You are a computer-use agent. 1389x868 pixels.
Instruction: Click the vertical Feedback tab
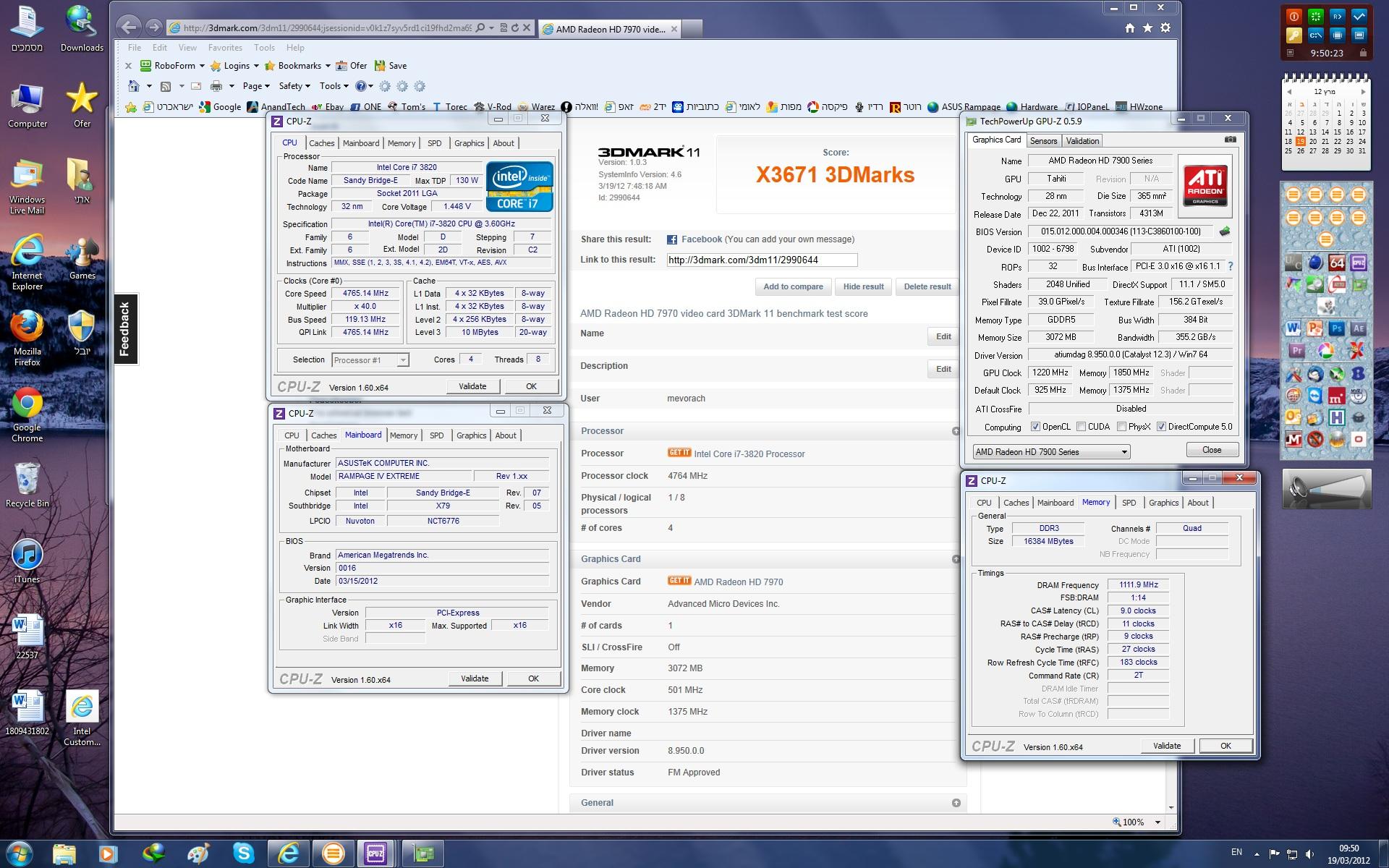tap(124, 329)
